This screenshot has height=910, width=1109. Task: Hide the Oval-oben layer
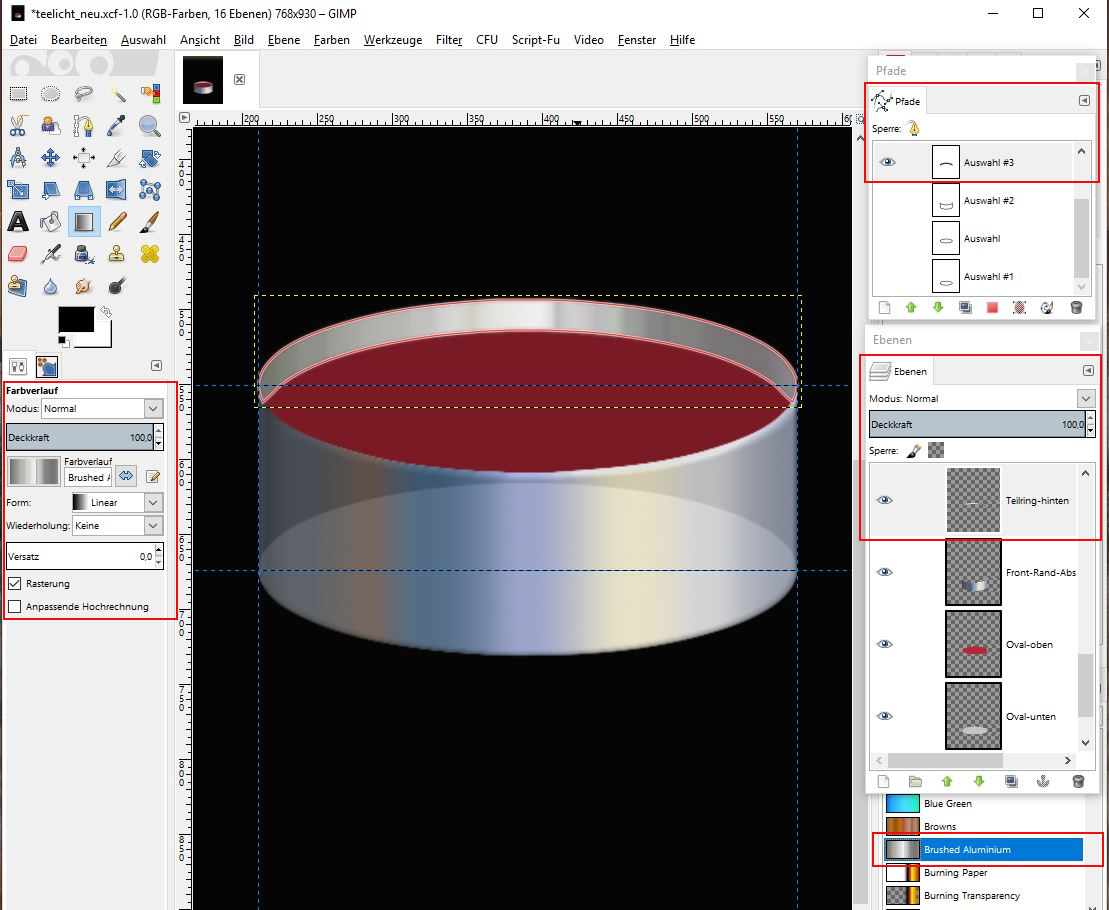[x=884, y=645]
